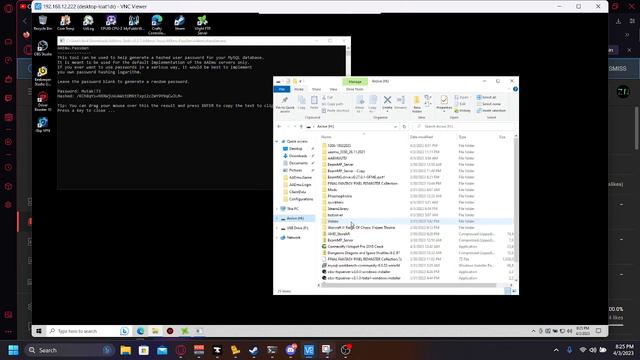Click the Refresh icon beside the address bar
This screenshot has width=640, height=360.
pyautogui.click(x=404, y=127)
